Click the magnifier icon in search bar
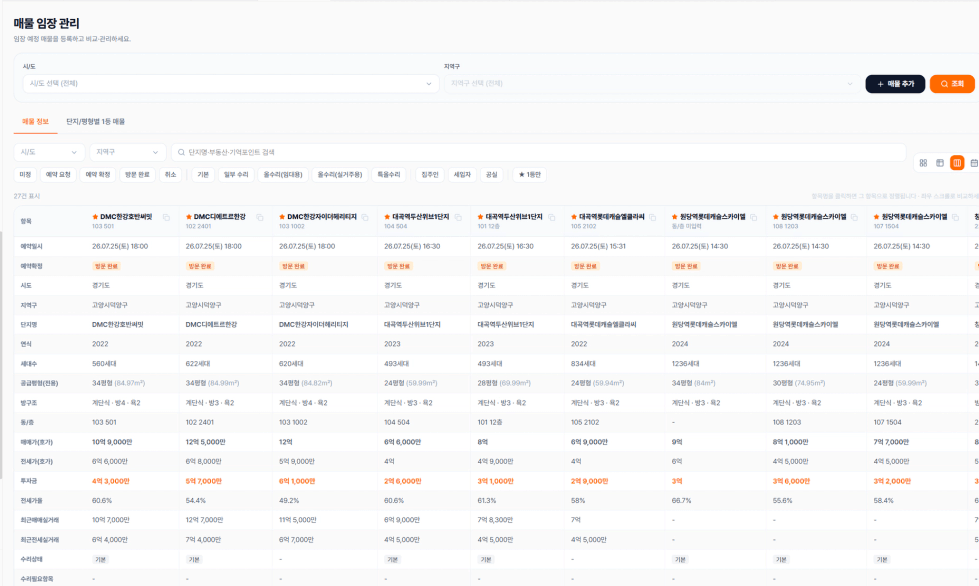979x586 pixels. coord(181,152)
